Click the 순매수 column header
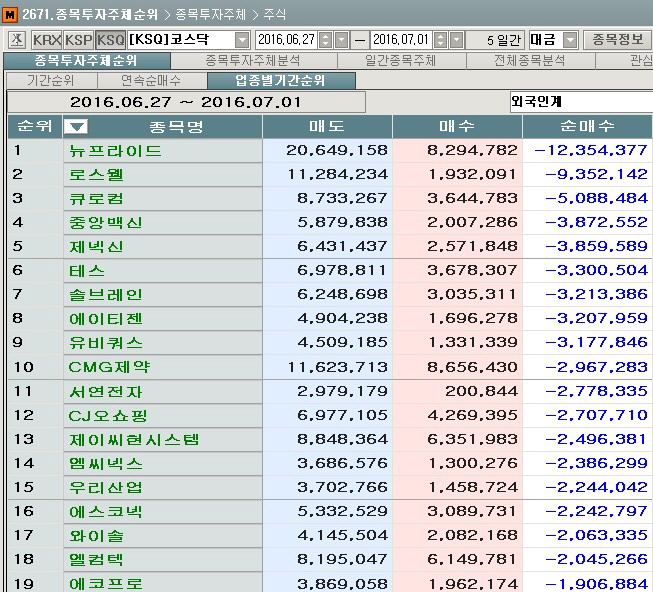 pos(587,127)
